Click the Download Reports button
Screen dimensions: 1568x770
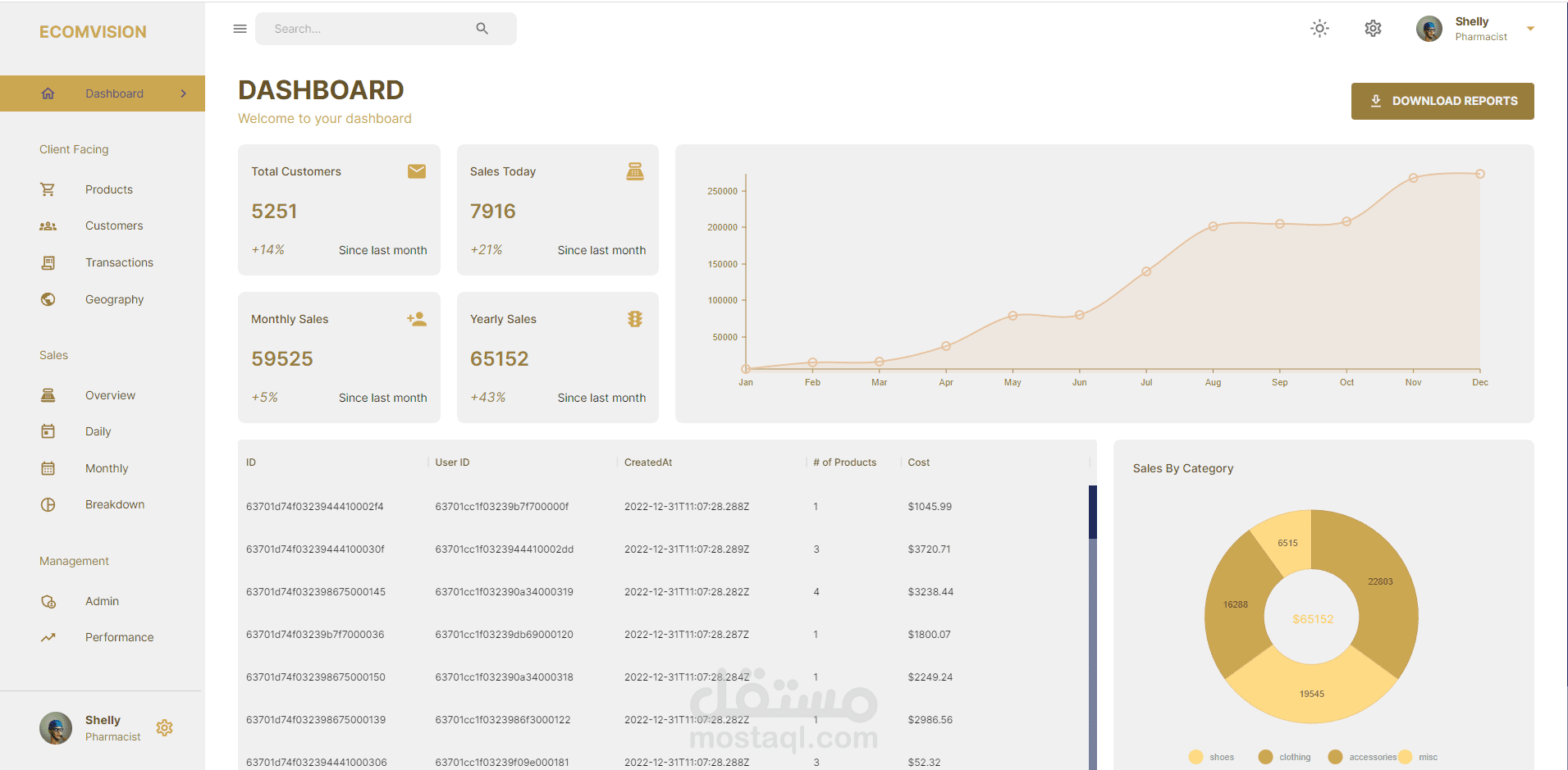coord(1442,101)
